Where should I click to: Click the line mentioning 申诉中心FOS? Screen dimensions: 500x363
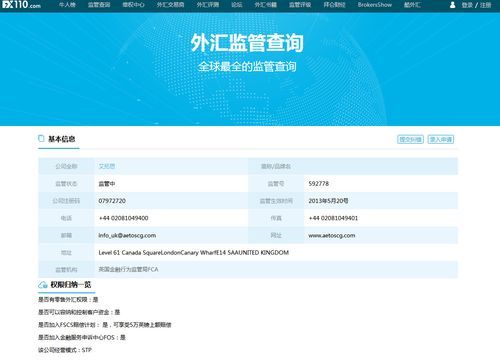pos(82,338)
